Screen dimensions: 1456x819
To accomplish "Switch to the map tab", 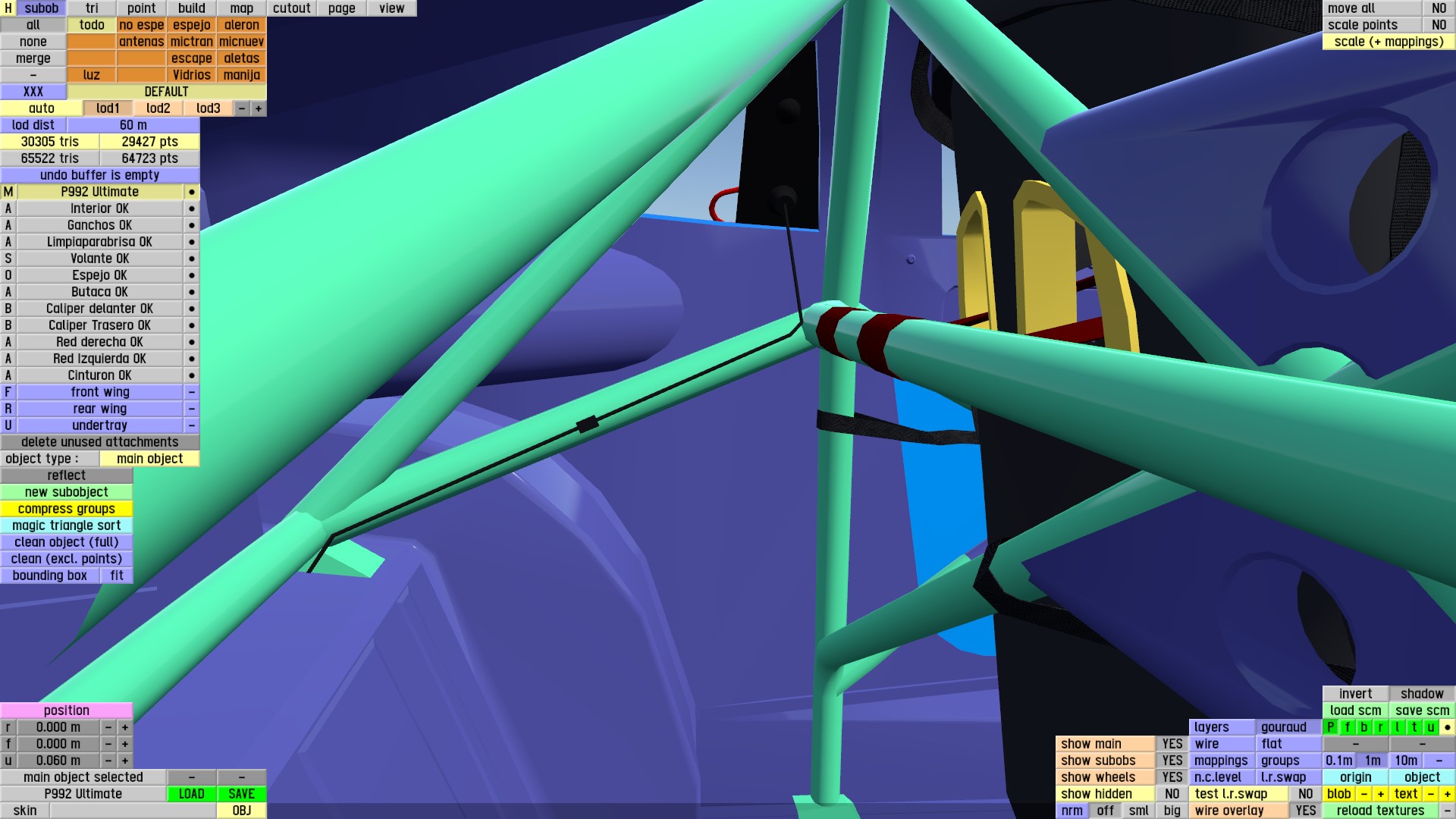I will 242,8.
